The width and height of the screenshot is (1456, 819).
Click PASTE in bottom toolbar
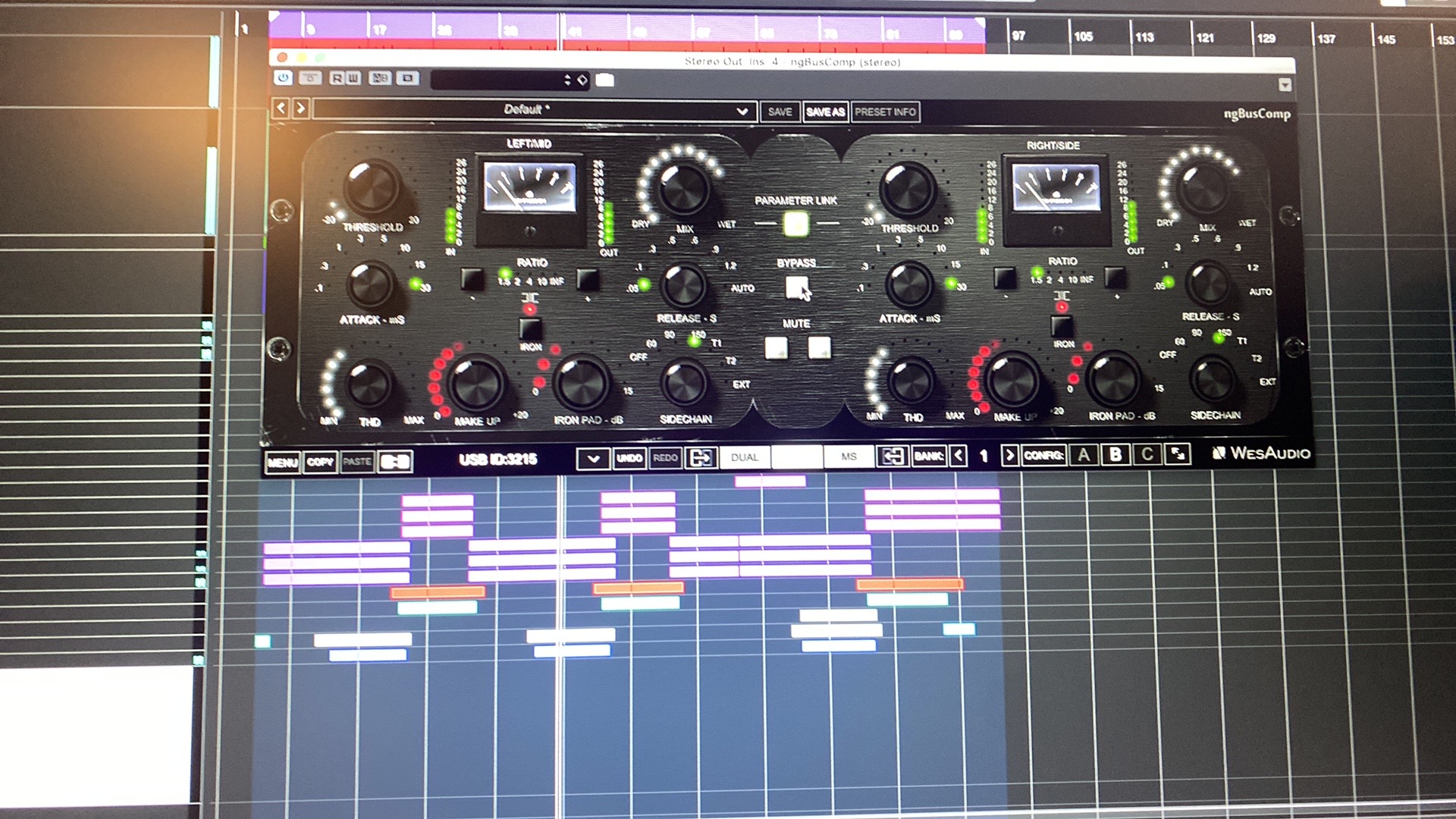356,462
